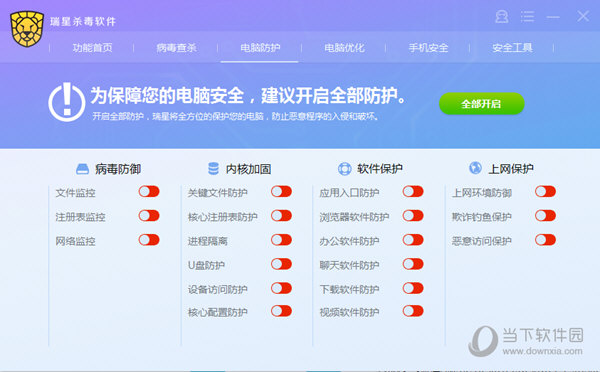
Task: Click the 内核加固 section heading
Action: coord(248,169)
